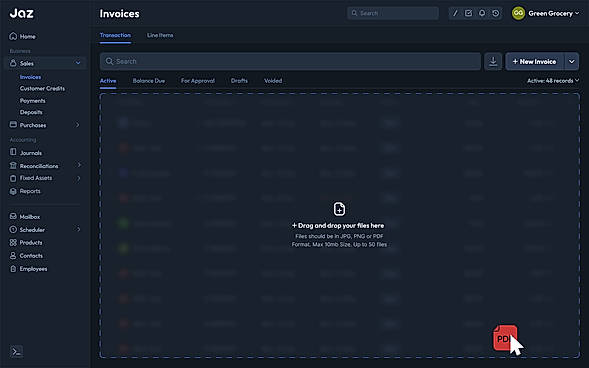Image resolution: width=589 pixels, height=368 pixels.
Task: Click the add-file icon in the drop zone
Action: pos(339,209)
